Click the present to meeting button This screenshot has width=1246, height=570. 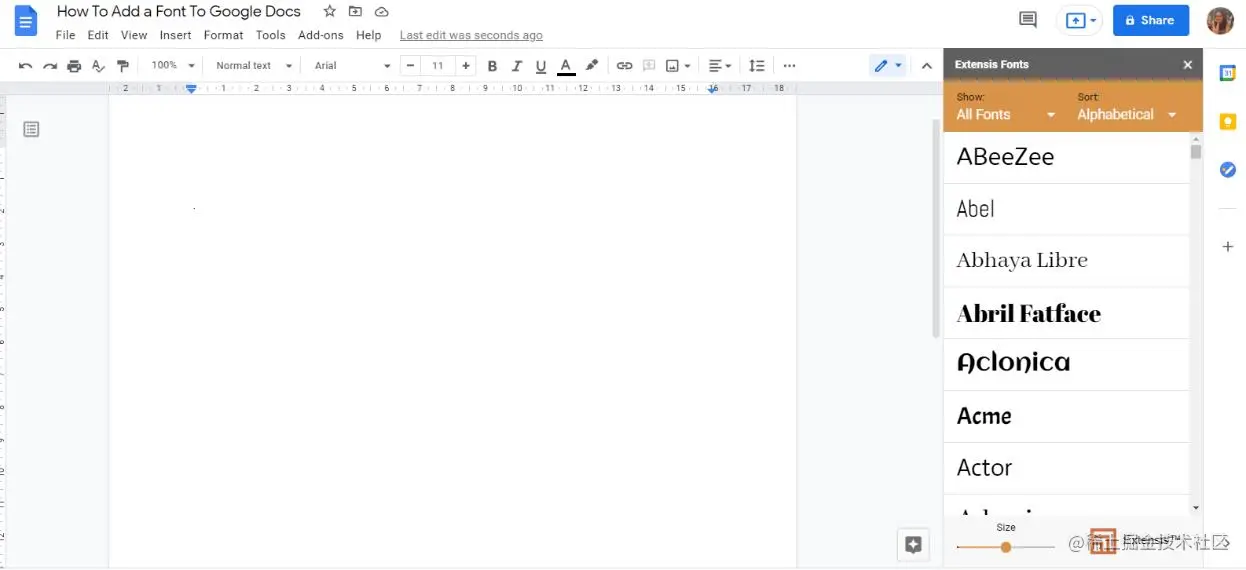(1082, 20)
